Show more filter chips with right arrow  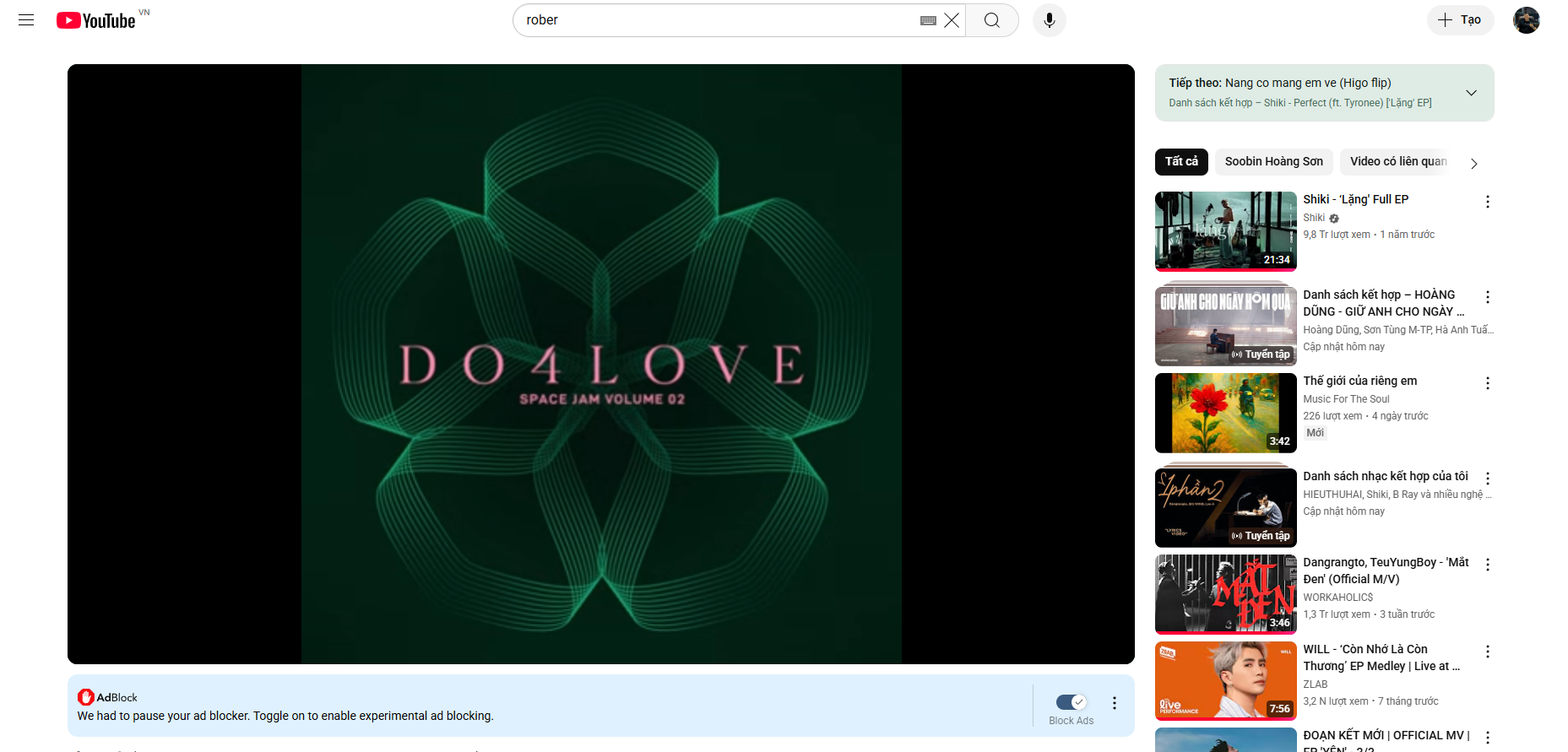click(1474, 164)
